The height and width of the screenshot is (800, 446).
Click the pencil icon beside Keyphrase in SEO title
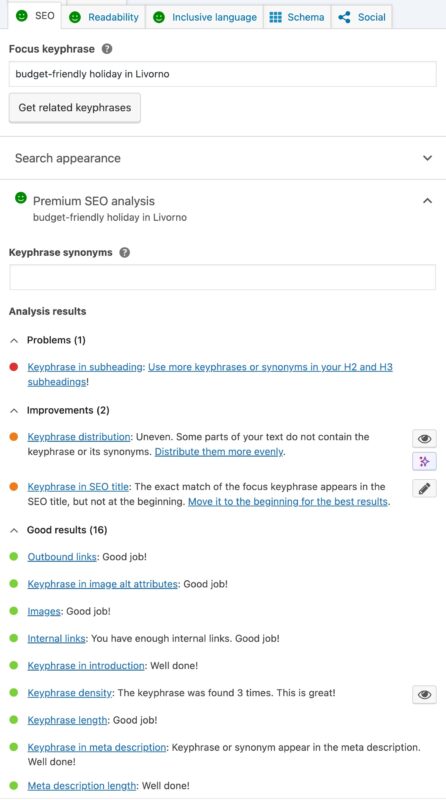[424, 489]
